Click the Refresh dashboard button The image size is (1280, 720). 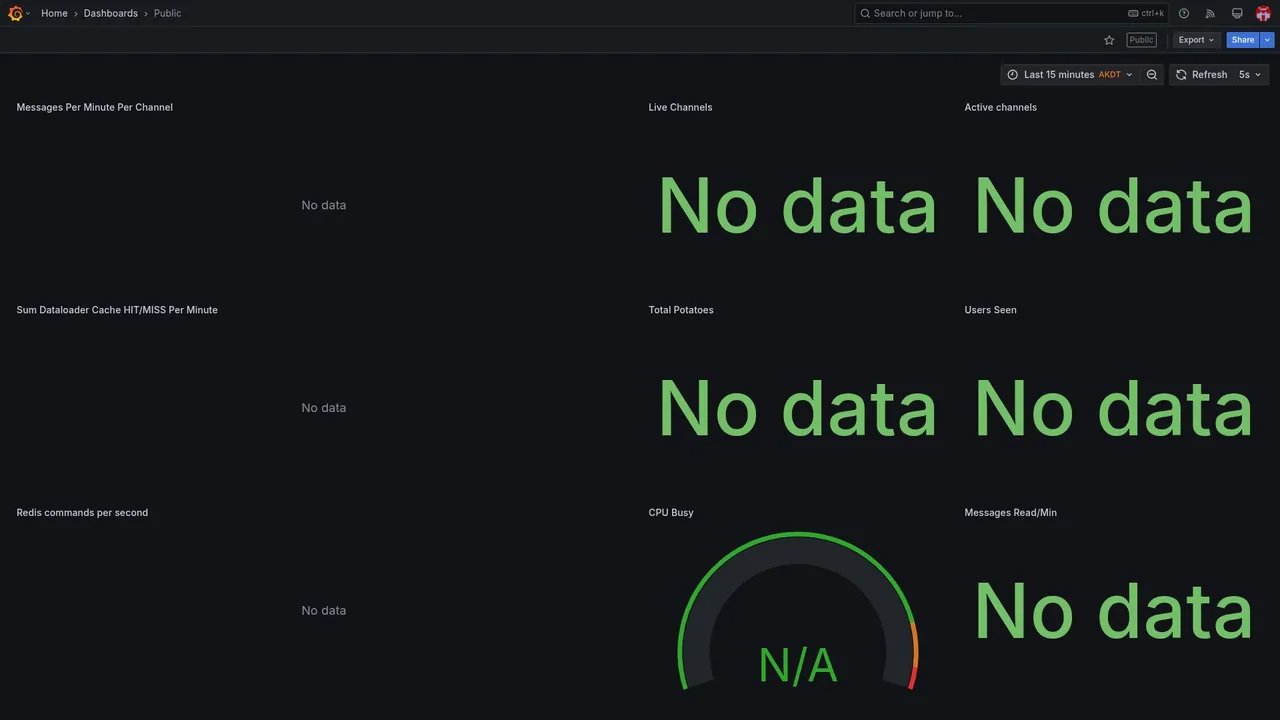[1201, 75]
